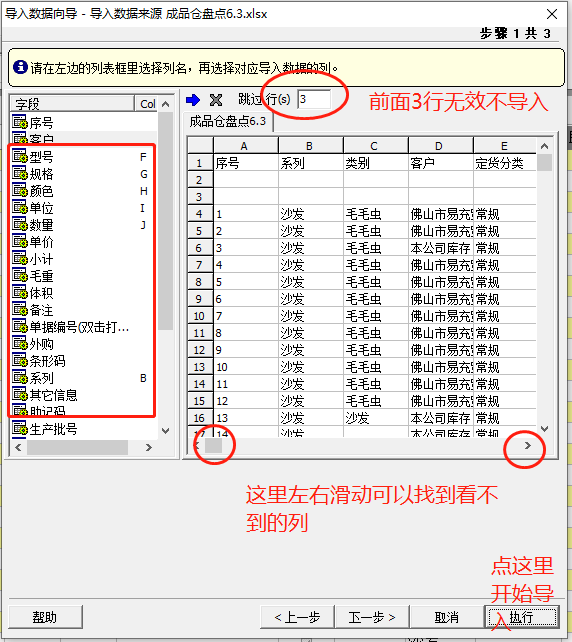Click spreadsheet preview scroll-right arrow
Viewport: 572px width, 642px height.
(528, 445)
